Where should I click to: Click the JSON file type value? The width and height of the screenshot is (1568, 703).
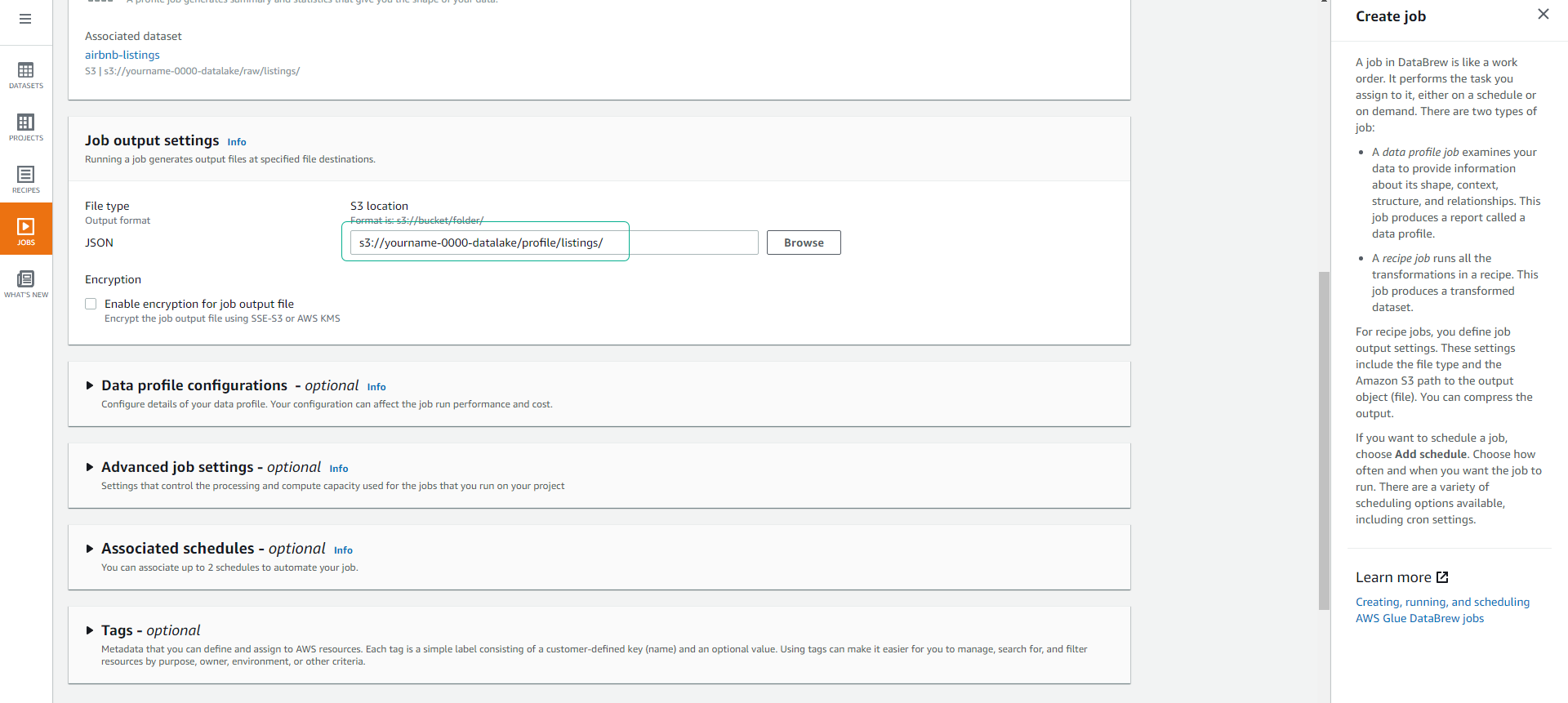(99, 242)
